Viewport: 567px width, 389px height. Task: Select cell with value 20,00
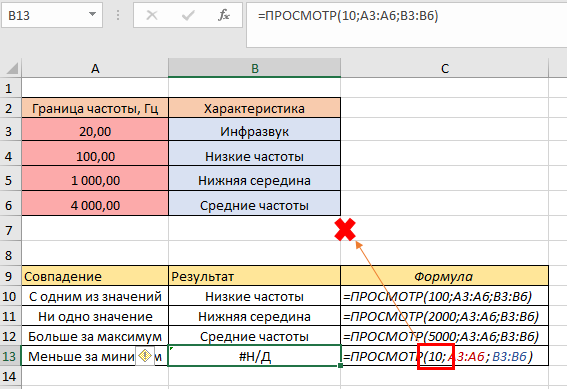[95, 130]
